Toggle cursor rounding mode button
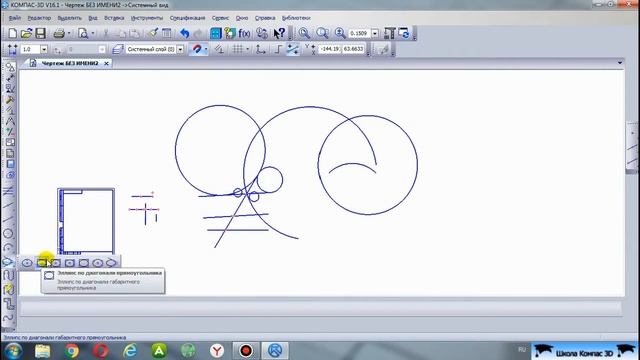 pos(293,49)
